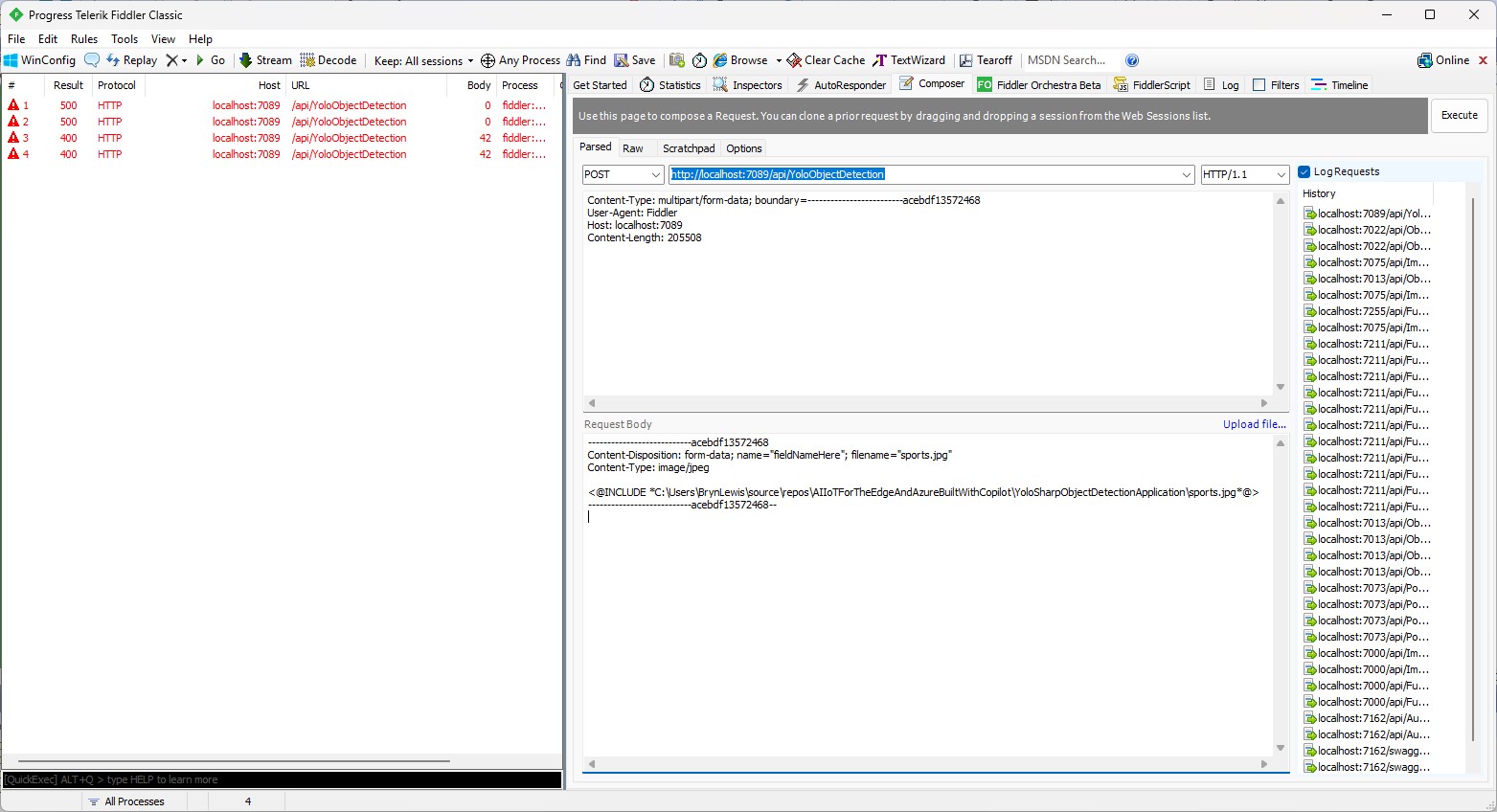Open the Rules menu
1497x812 pixels.
[x=84, y=39]
